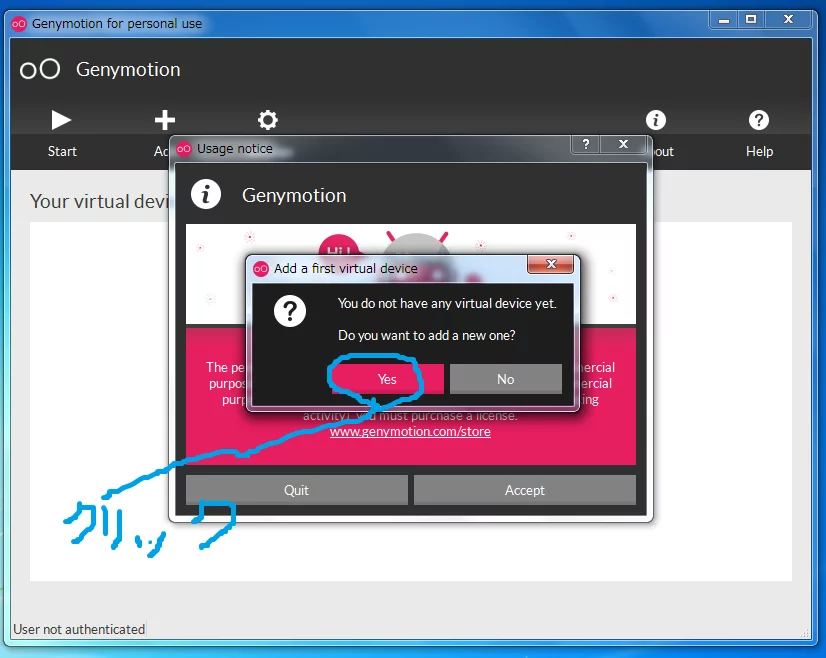
Task: Click the Genymotion icon in main title bar
Action: point(19,23)
